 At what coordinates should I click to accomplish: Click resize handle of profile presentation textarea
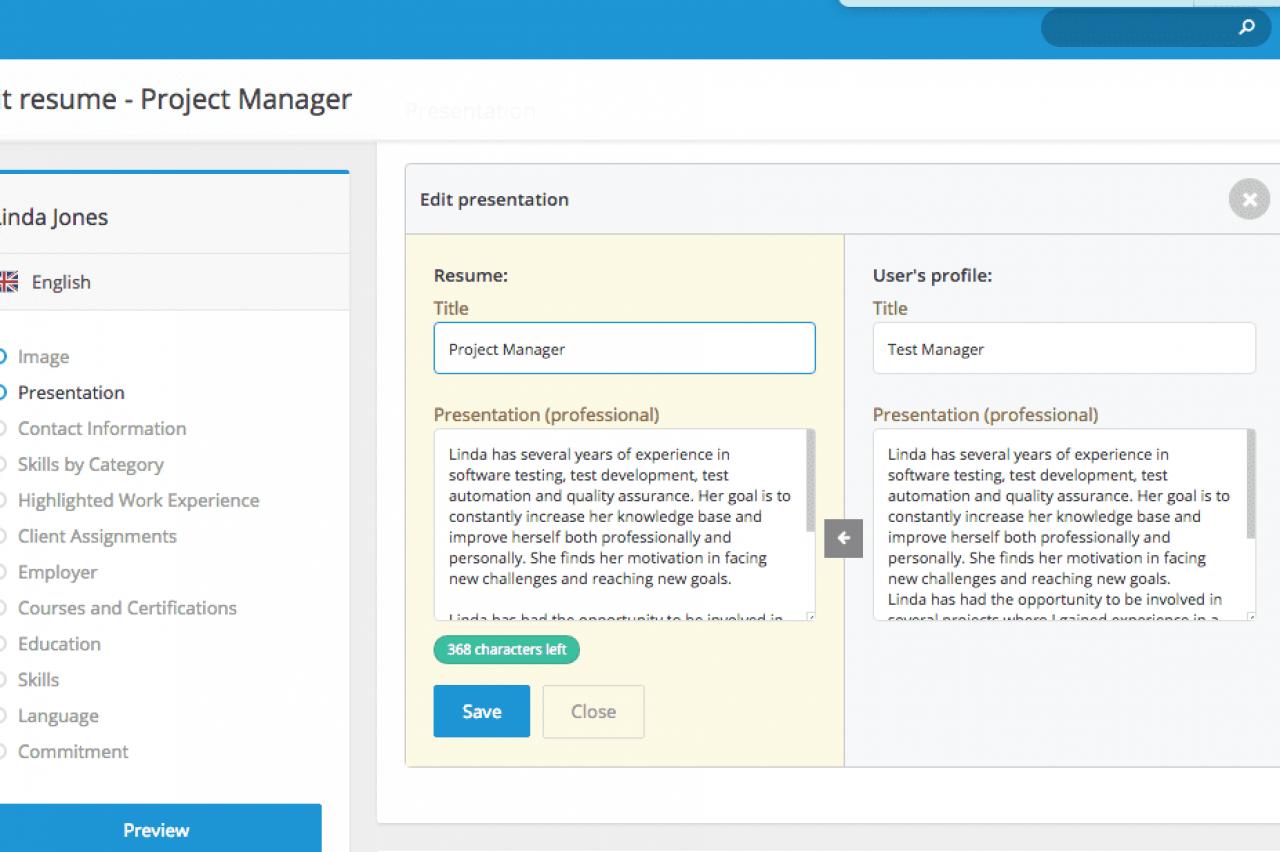click(1250, 616)
